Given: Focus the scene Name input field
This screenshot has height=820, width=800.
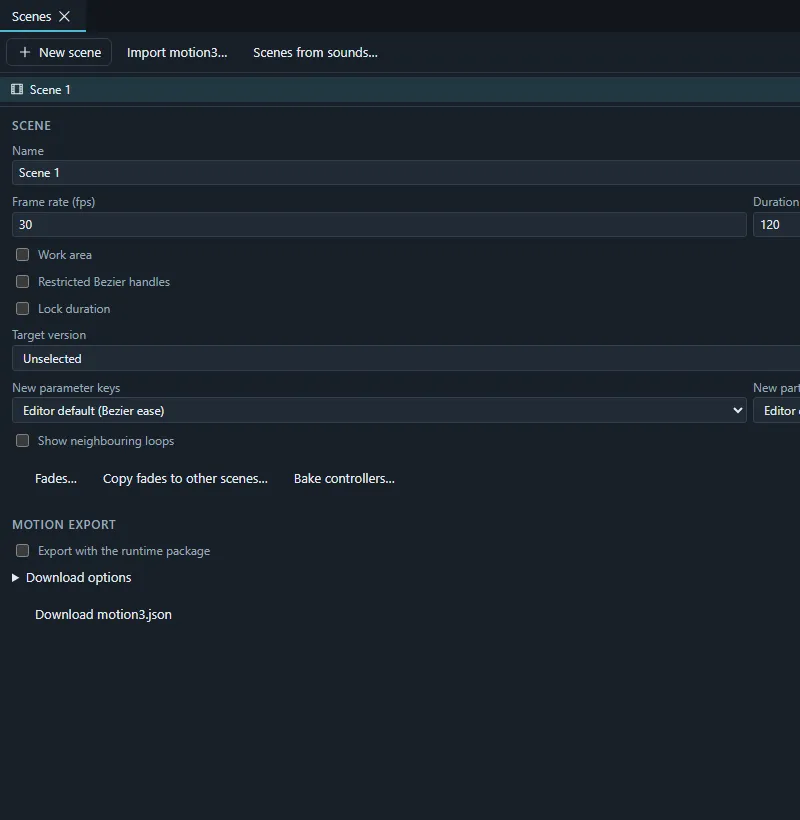Looking at the screenshot, I should point(406,173).
